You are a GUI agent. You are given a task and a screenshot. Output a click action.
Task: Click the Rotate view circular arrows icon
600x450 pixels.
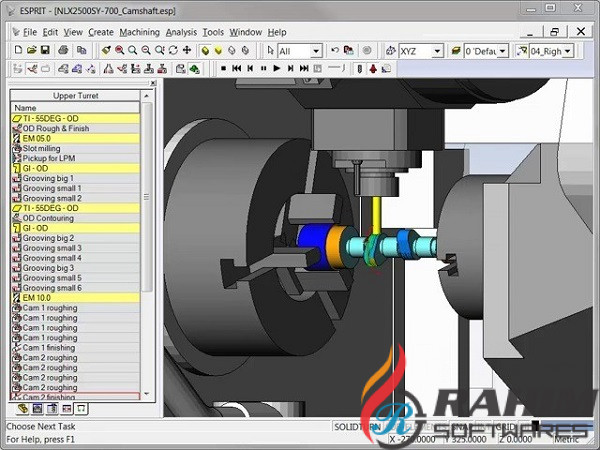pos(173,50)
